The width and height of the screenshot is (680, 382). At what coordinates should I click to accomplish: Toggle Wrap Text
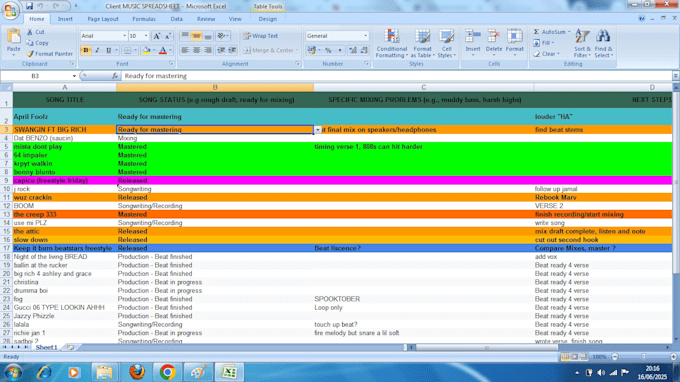(x=260, y=36)
